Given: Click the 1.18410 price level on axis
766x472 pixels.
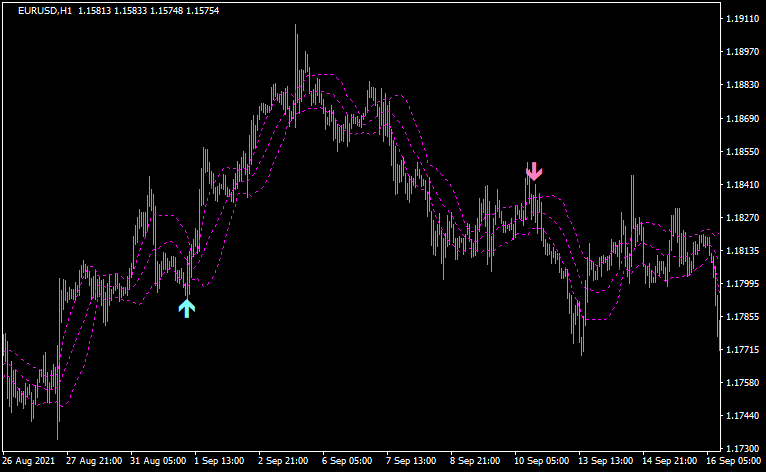Looking at the screenshot, I should pyautogui.click(x=741, y=185).
